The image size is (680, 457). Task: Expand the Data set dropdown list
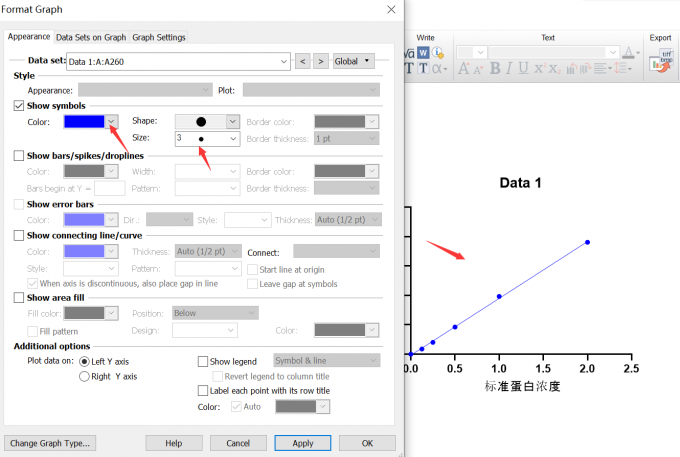point(283,61)
